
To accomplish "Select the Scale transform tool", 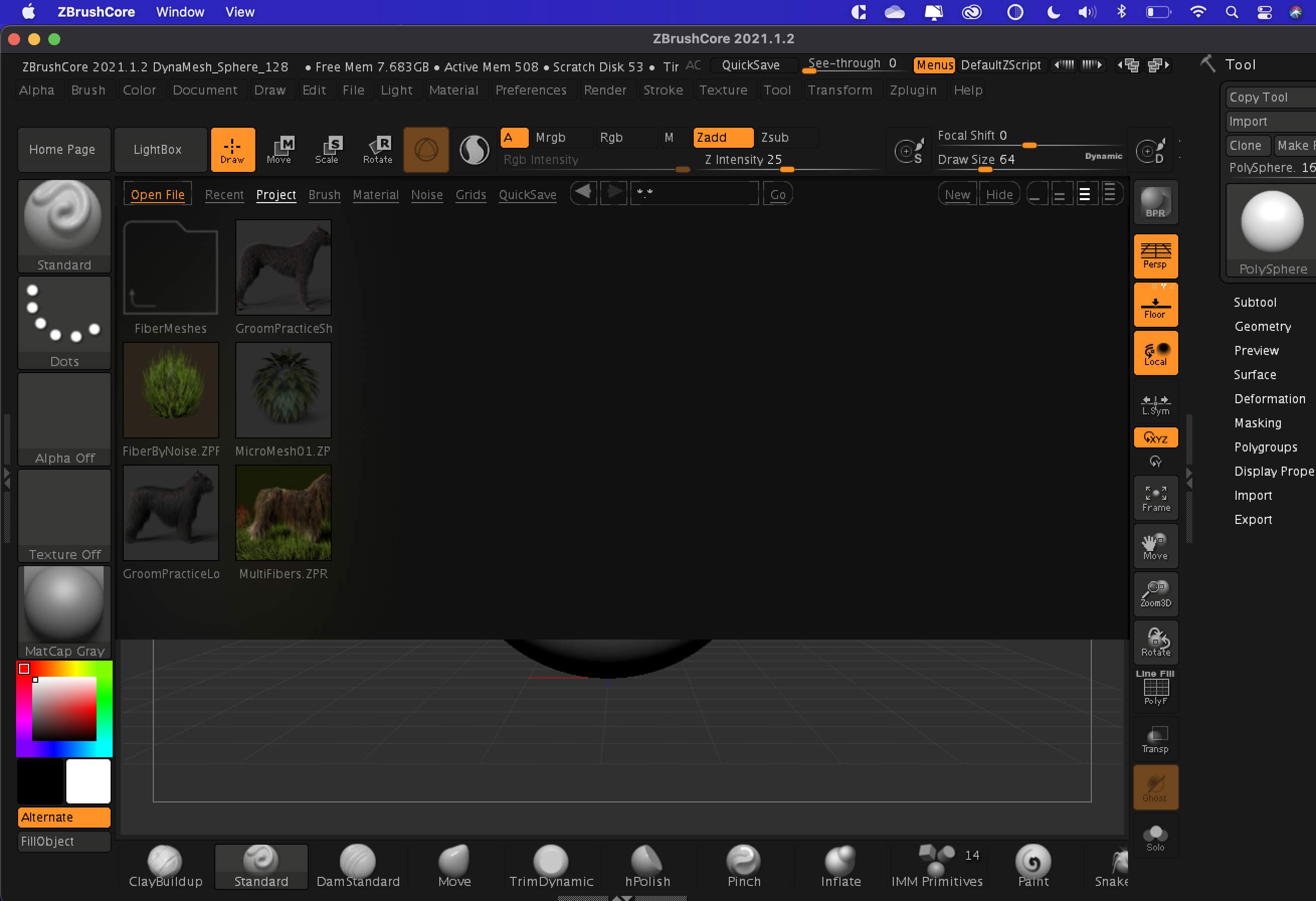I will pos(328,149).
